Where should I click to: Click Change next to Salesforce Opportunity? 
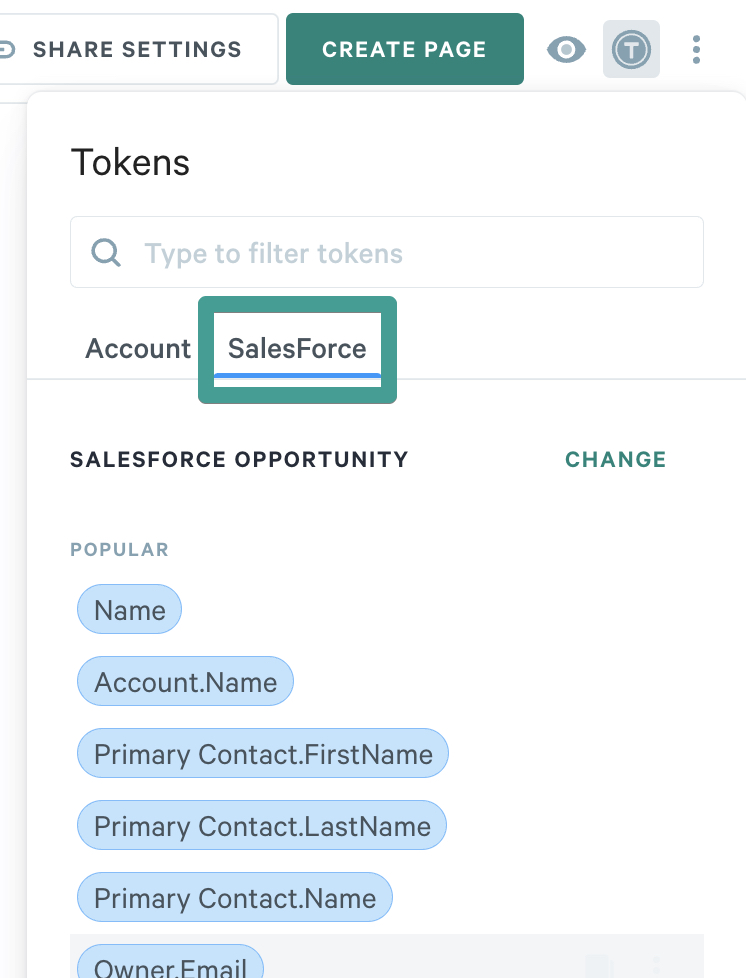click(x=615, y=460)
